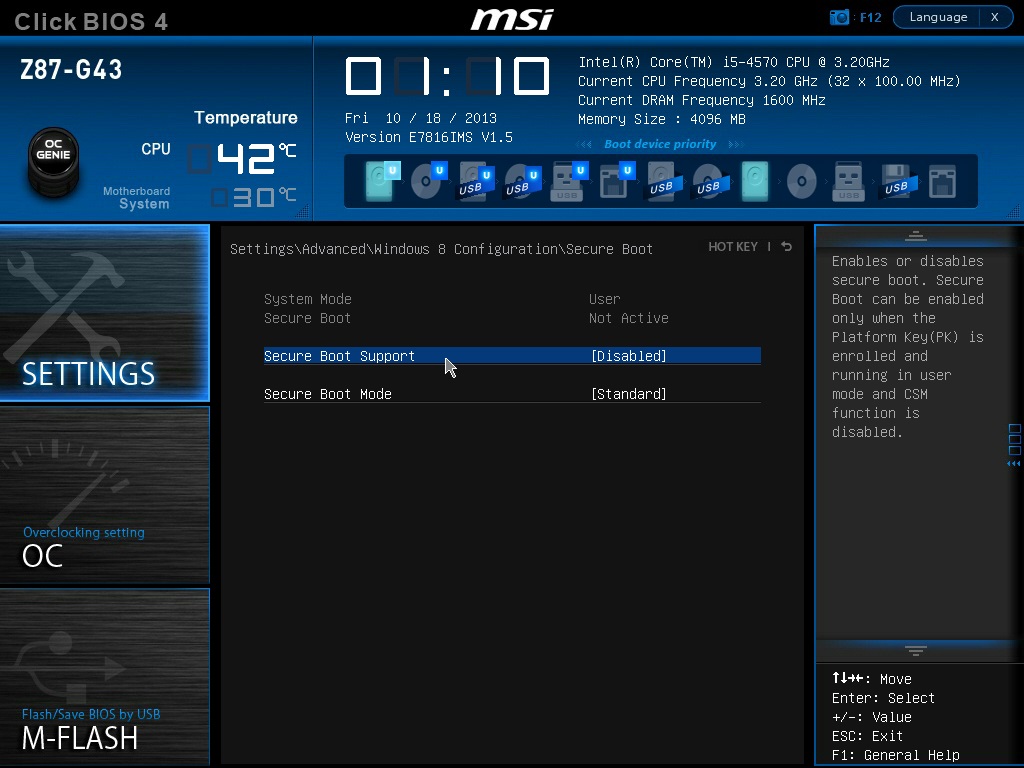Viewport: 1024px width, 768px height.
Task: Select the UEFI network boot device icon
Action: [614, 182]
